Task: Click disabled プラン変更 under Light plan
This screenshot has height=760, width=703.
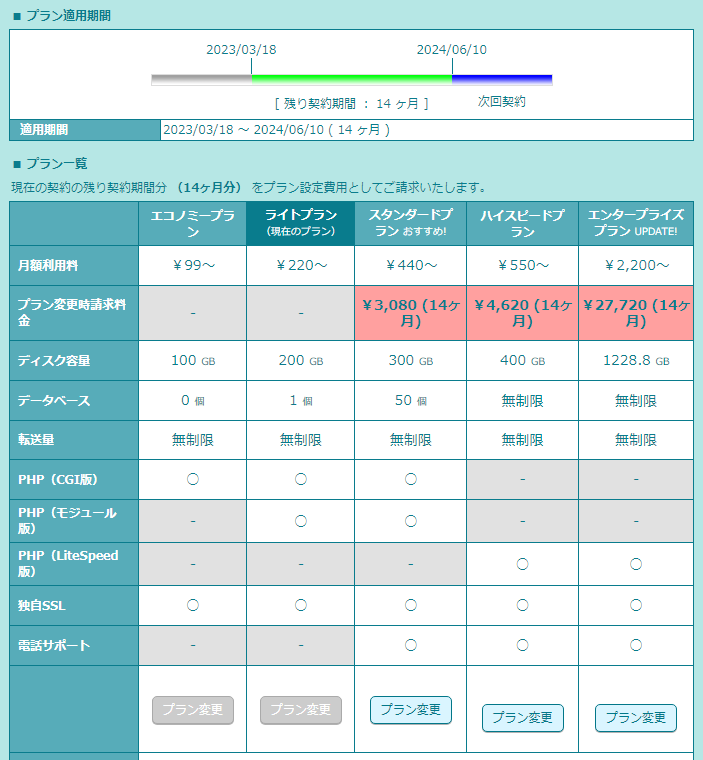Action: point(301,710)
